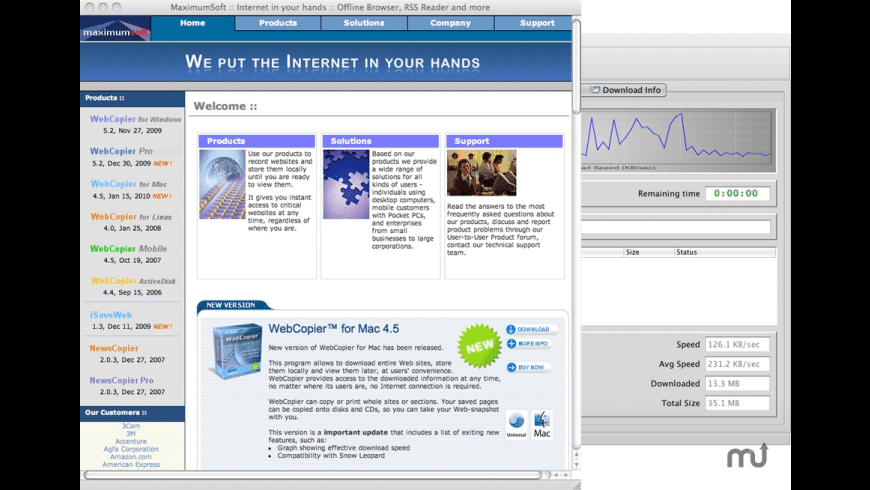This screenshot has width=870, height=490.
Task: Open the Home navigation tab
Action: coord(193,23)
